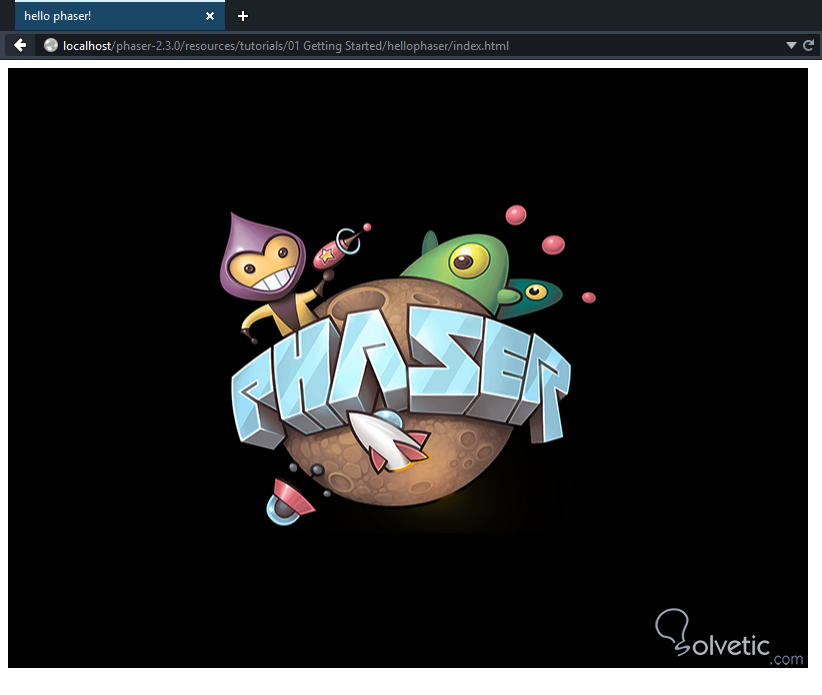822x695 pixels.
Task: Open the URL history dropdown arrow
Action: coord(791,46)
